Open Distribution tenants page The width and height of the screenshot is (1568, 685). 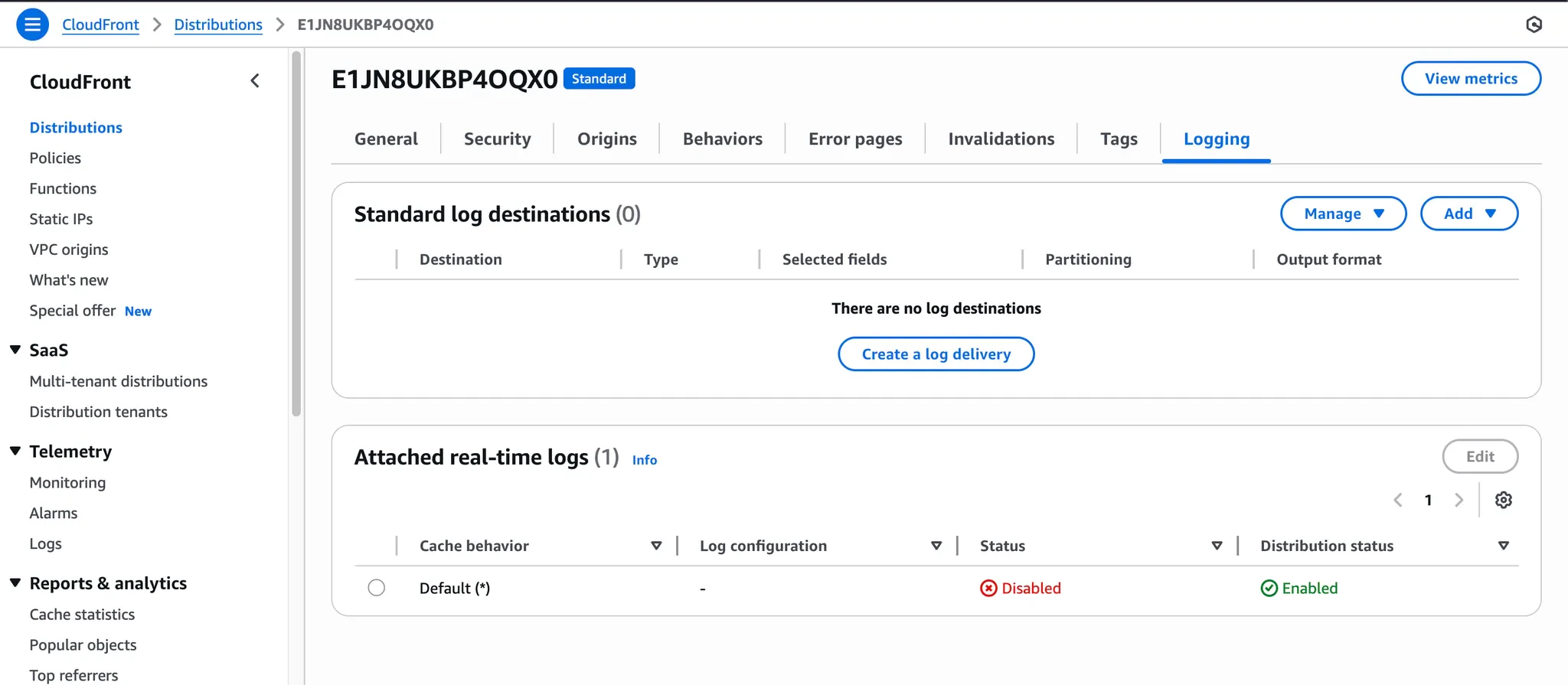98,412
